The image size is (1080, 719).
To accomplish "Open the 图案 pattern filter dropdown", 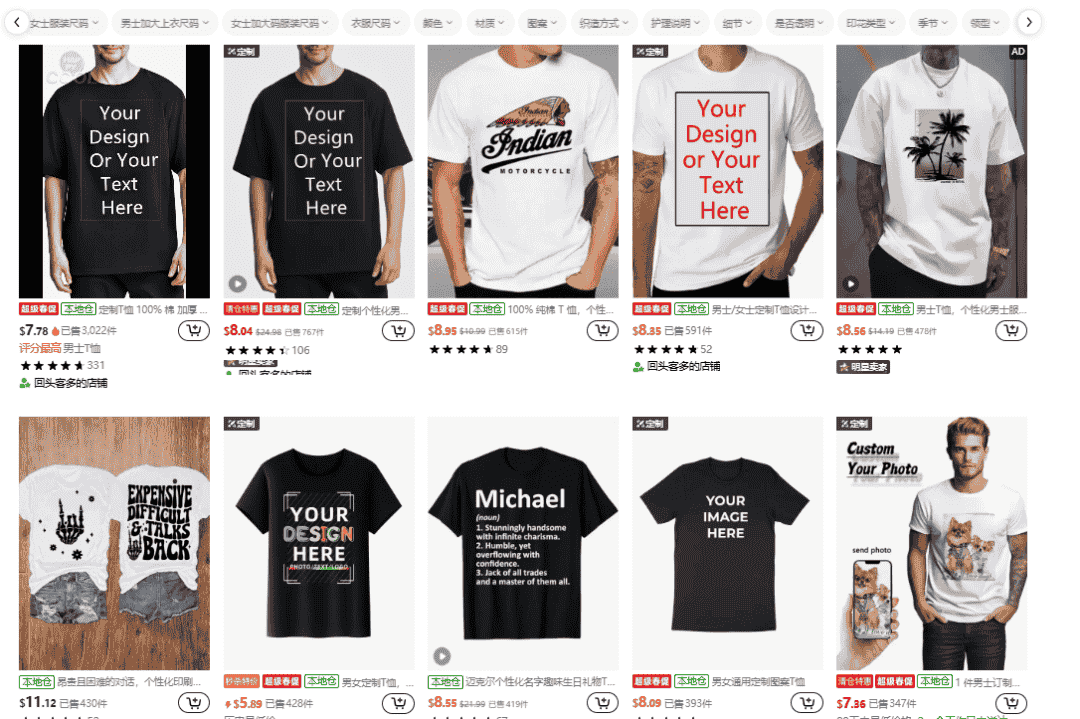I will [x=542, y=23].
